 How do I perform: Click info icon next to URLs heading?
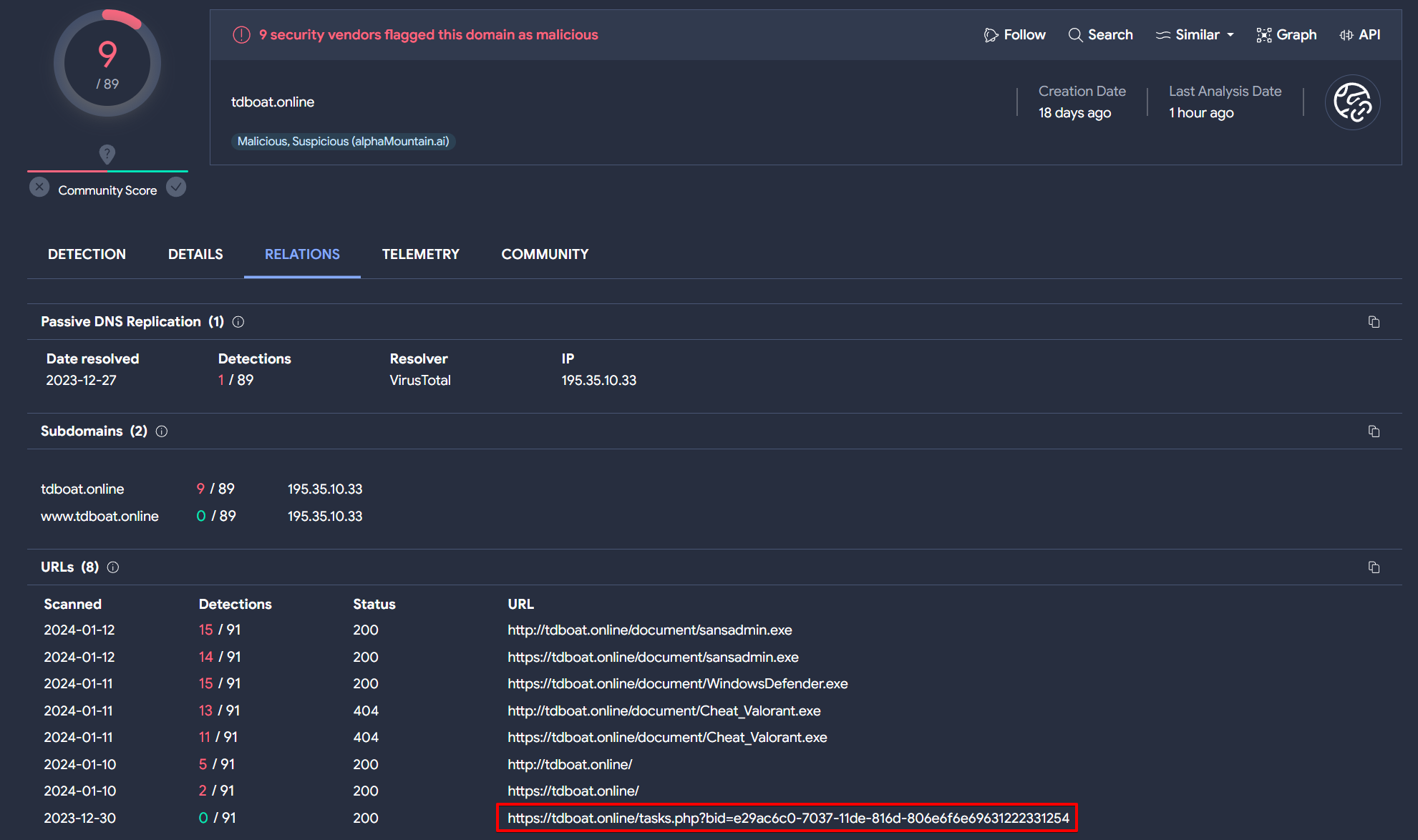tap(113, 567)
